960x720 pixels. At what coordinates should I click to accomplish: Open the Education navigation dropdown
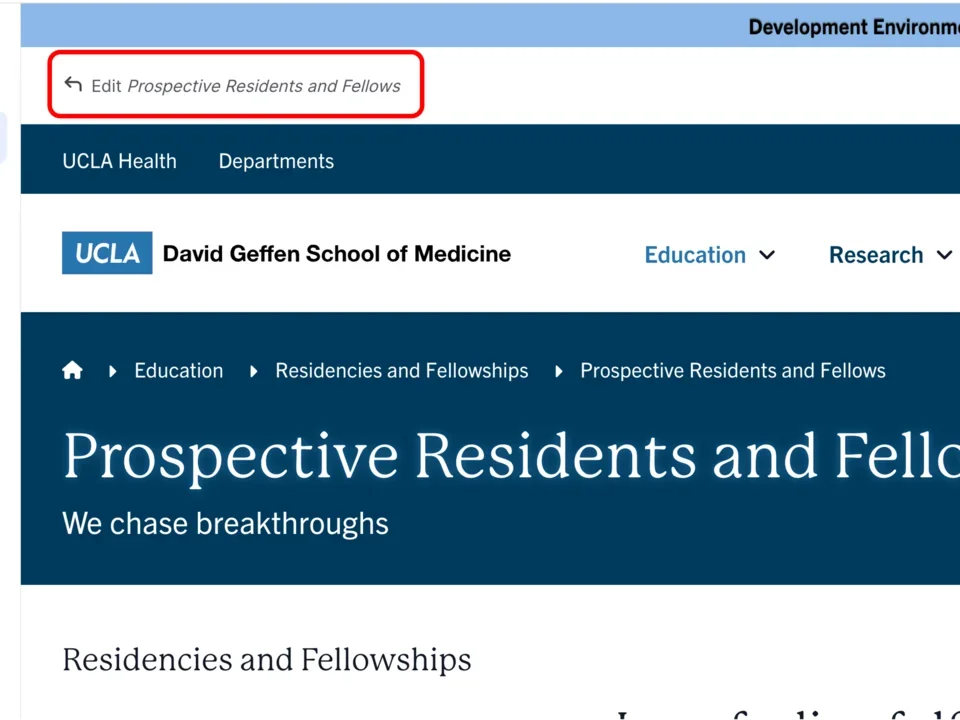click(695, 255)
